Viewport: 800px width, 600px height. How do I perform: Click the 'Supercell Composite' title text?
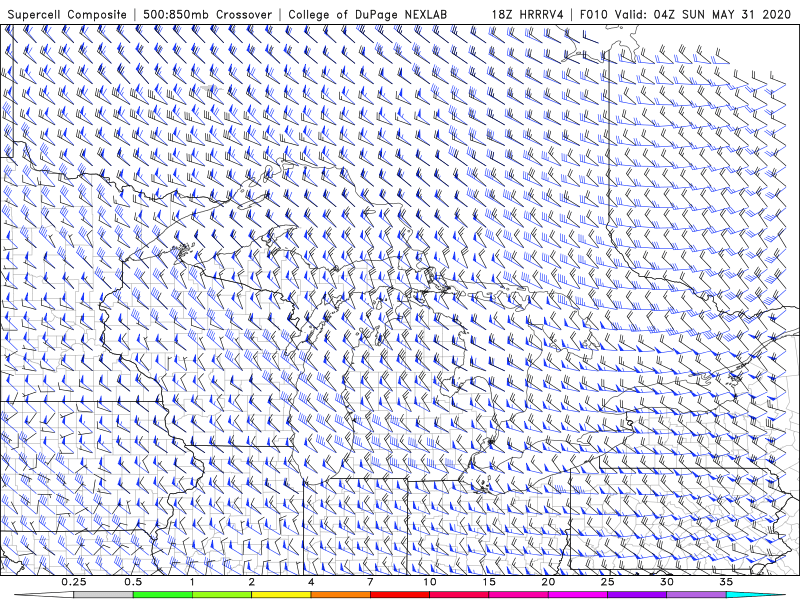click(67, 14)
